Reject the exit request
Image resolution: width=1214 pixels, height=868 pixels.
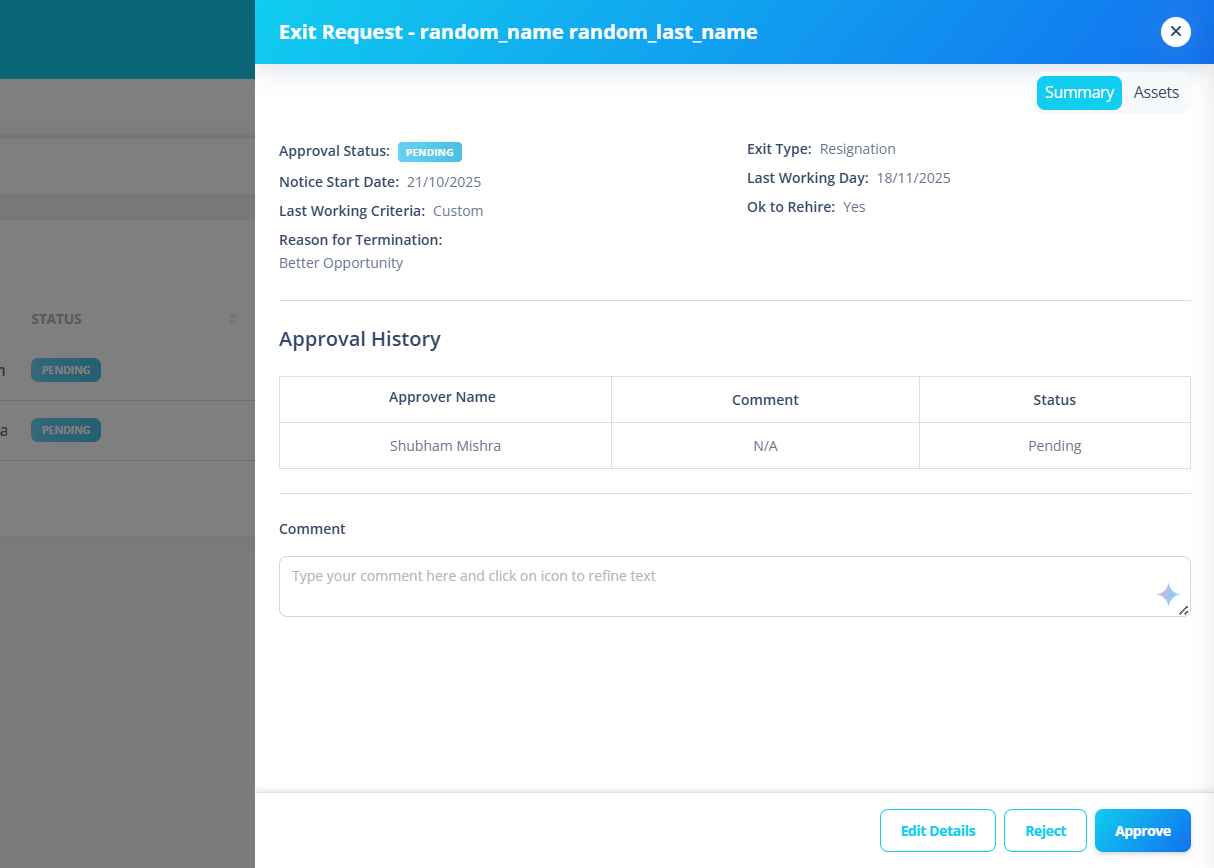coord(1045,830)
